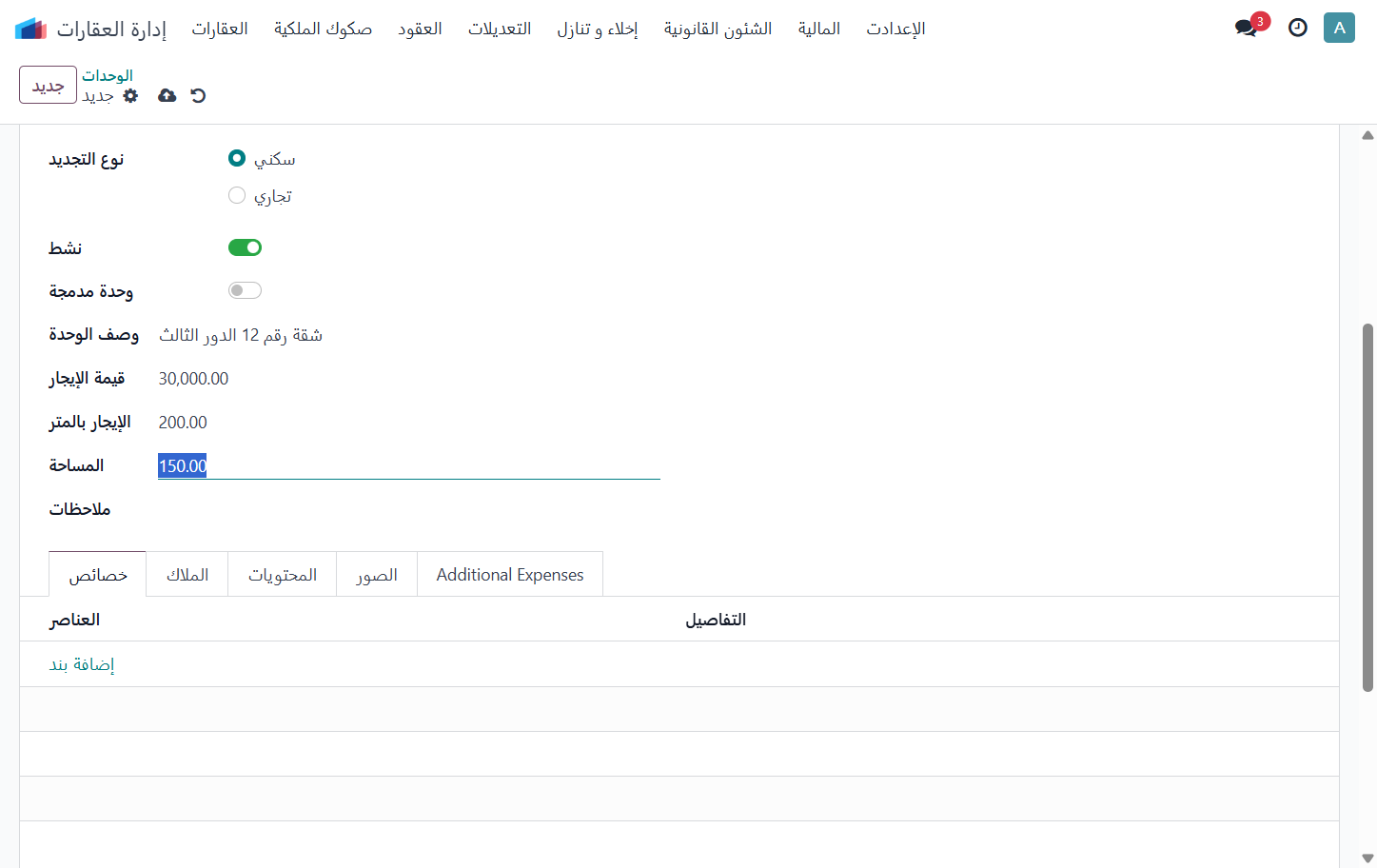Switch to the المحتويات tab

[283, 574]
